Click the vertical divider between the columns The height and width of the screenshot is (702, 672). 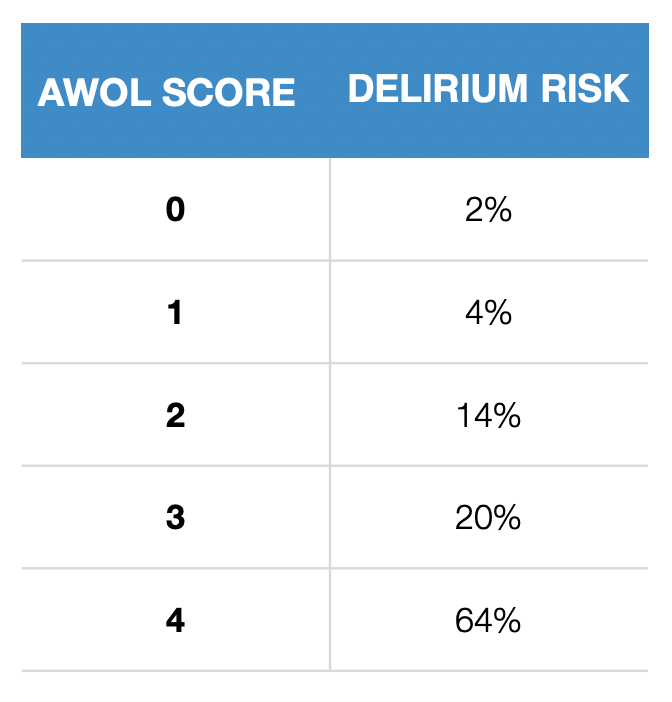coord(330,416)
